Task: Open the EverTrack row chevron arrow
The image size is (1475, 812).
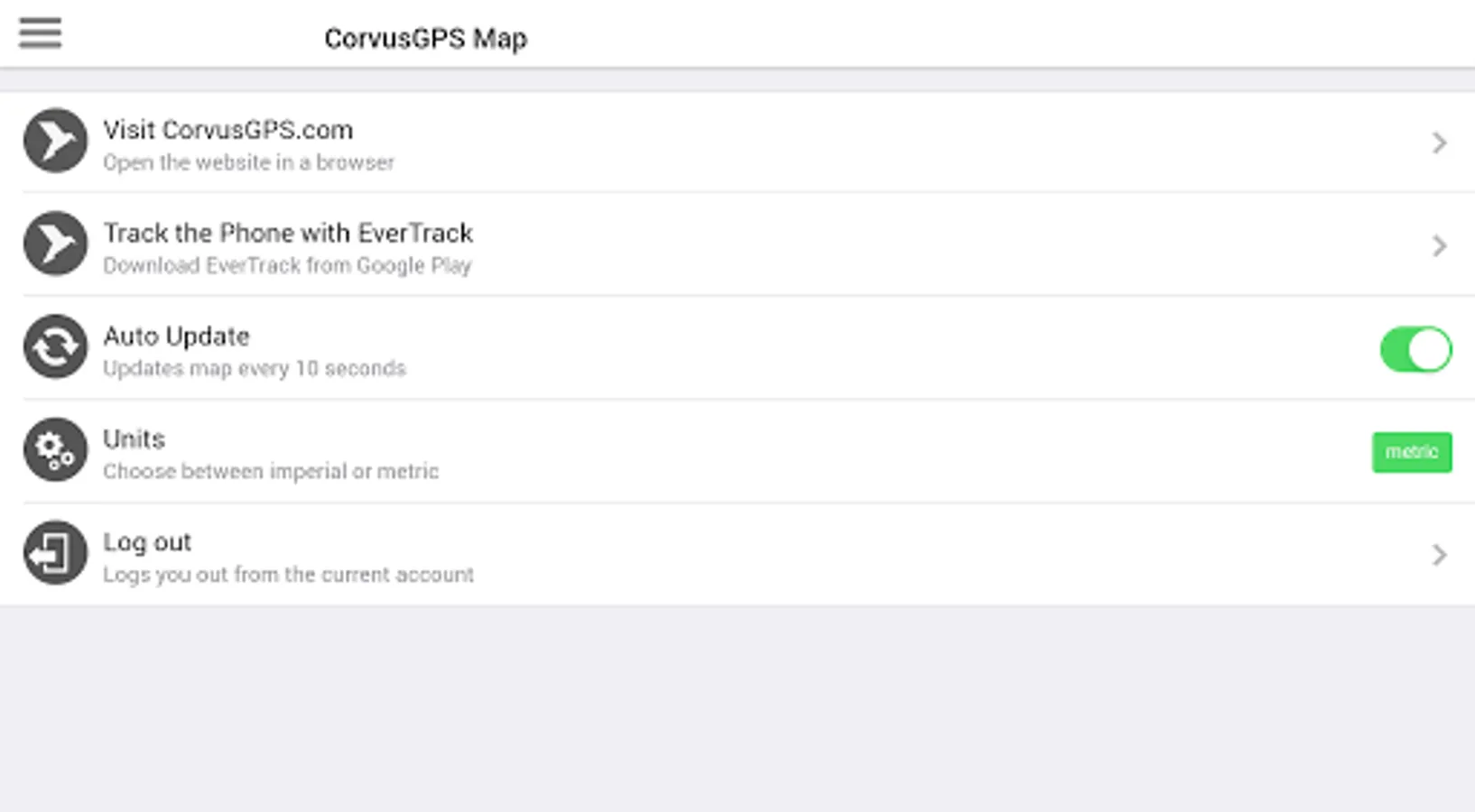Action: (1439, 245)
